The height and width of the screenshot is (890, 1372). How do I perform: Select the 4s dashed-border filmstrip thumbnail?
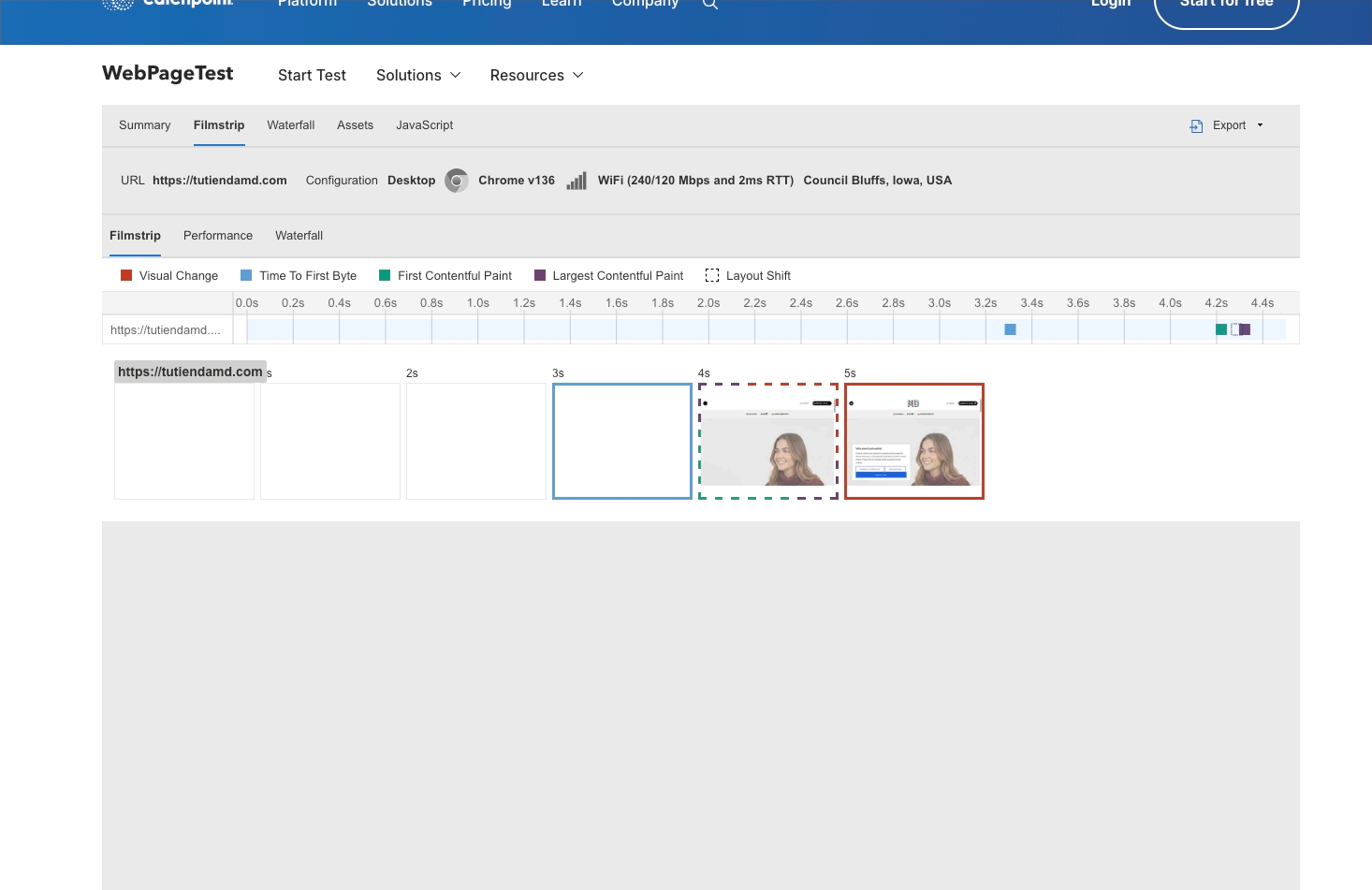point(768,441)
